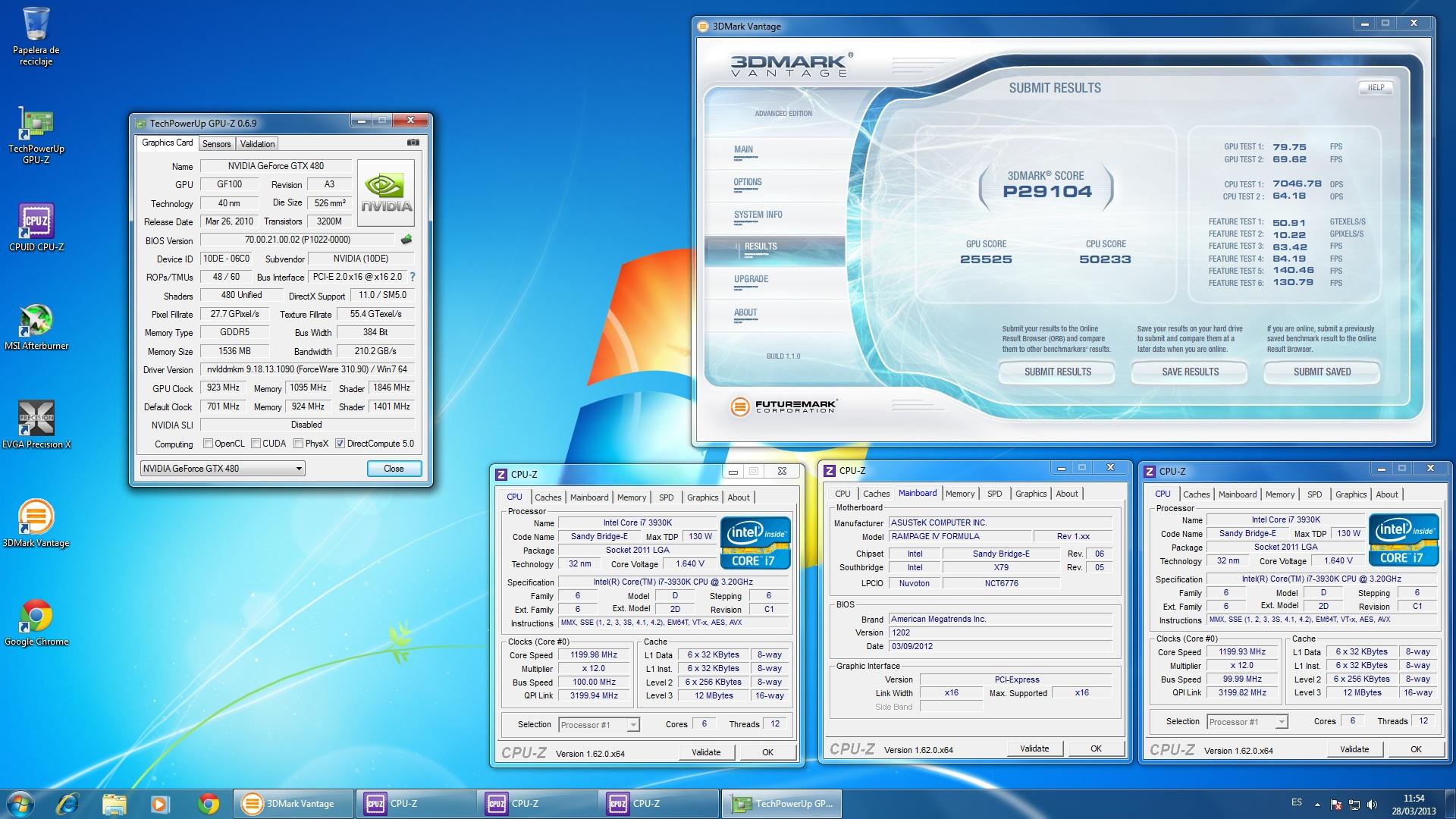Open Windows Explorer folder in taskbar
The image size is (1456, 819).
coord(114,804)
